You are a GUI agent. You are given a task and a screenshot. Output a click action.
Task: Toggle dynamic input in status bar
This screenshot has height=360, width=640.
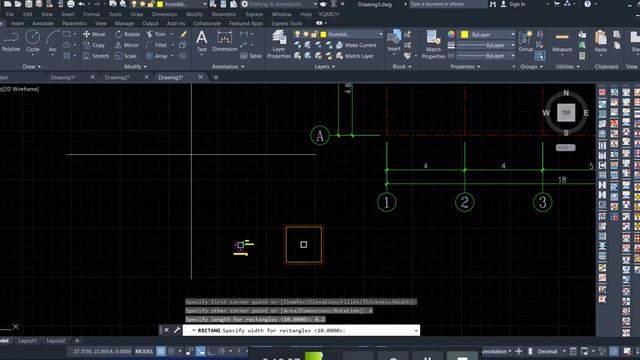point(200,351)
